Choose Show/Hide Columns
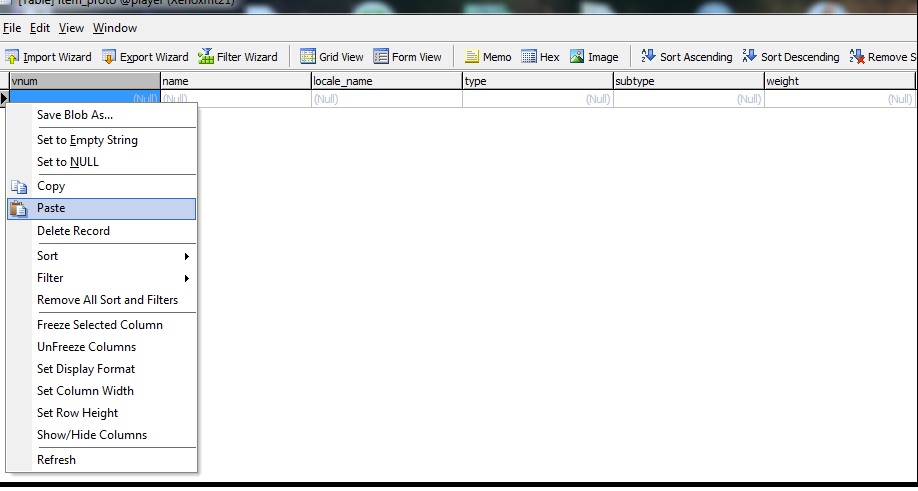This screenshot has width=918, height=491. coord(101,435)
